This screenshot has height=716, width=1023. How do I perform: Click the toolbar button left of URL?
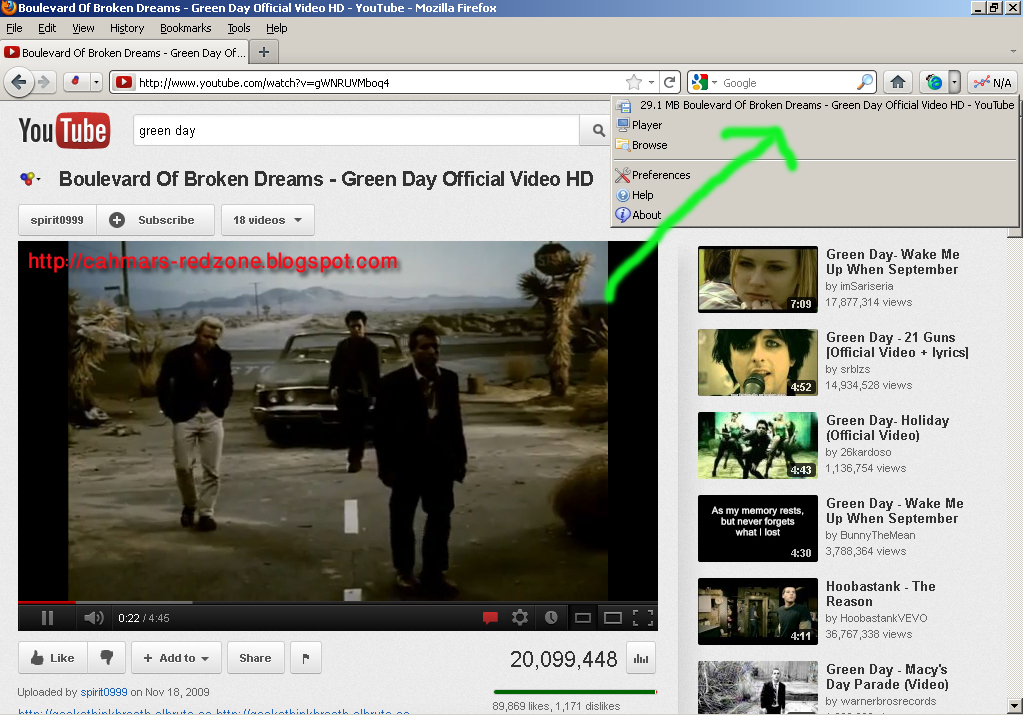coord(76,82)
